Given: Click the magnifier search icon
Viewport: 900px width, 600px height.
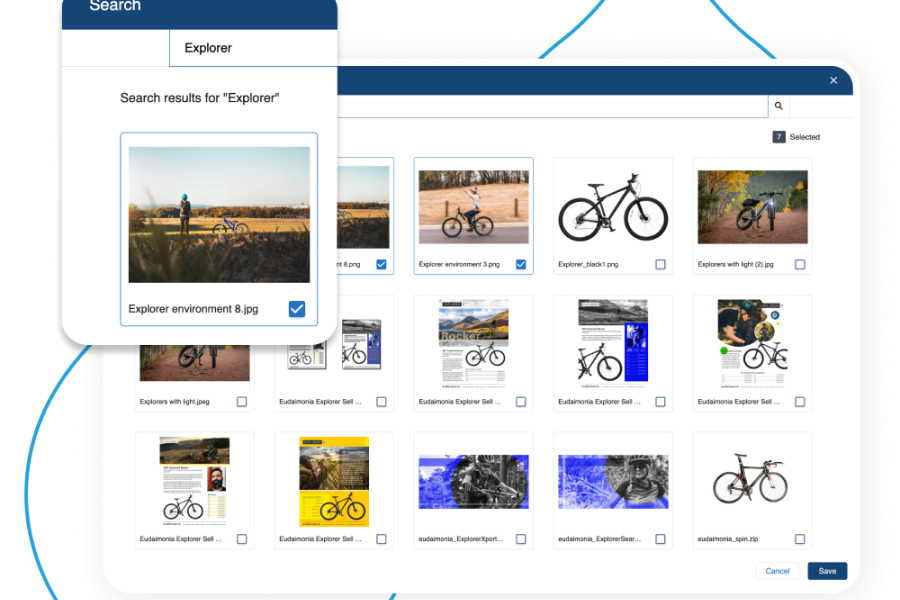Looking at the screenshot, I should [x=778, y=106].
